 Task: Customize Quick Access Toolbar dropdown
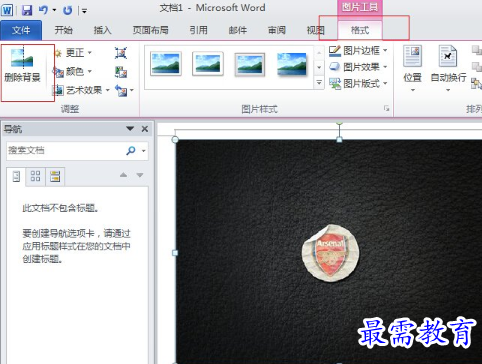(84, 11)
